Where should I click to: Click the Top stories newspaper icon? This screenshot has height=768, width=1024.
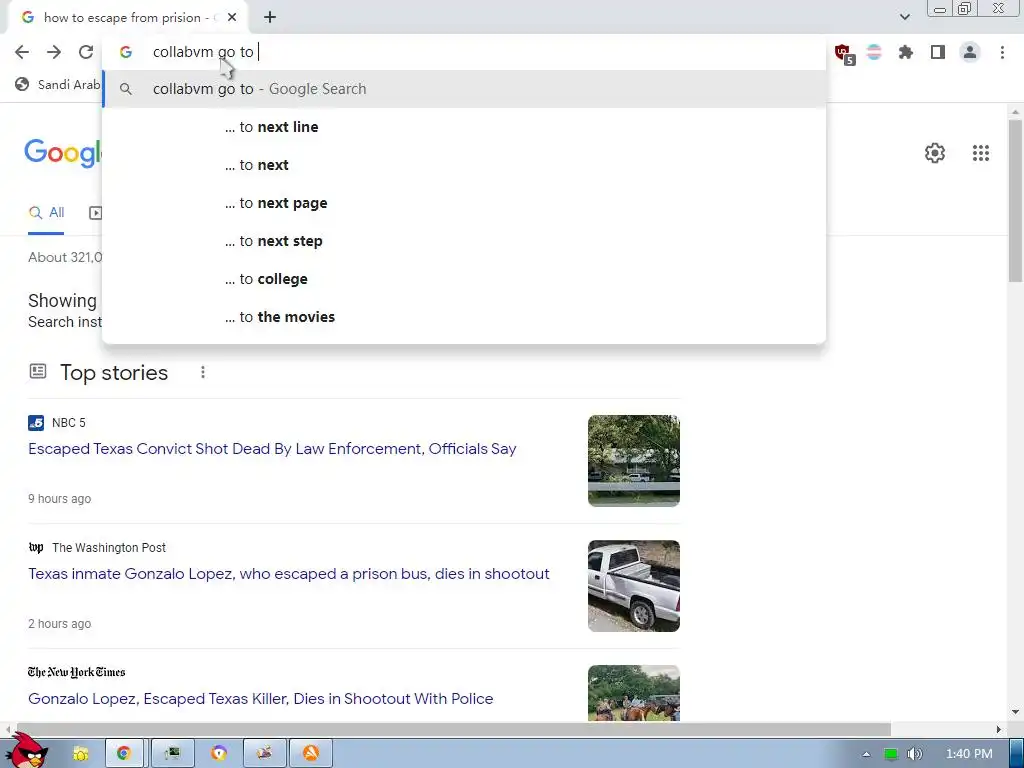[38, 372]
